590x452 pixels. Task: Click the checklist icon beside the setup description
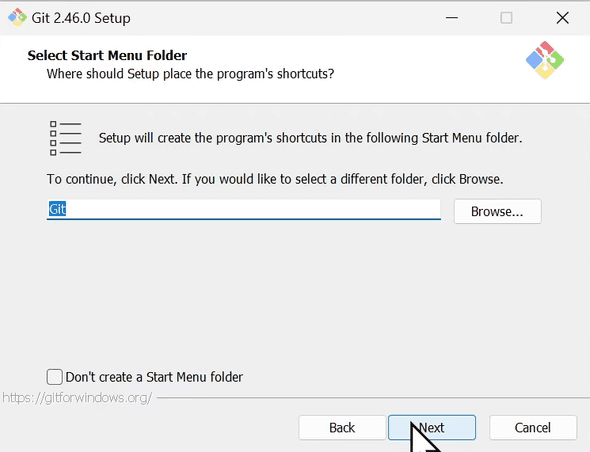coord(65,138)
